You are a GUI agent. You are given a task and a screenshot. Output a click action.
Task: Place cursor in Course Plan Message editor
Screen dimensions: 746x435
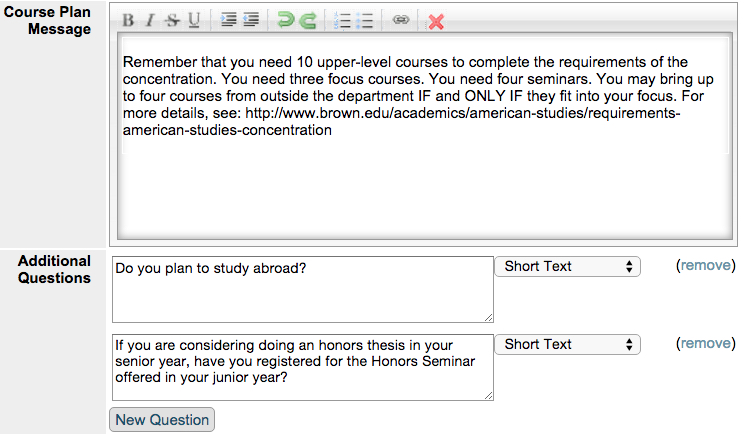pyautogui.click(x=424, y=136)
